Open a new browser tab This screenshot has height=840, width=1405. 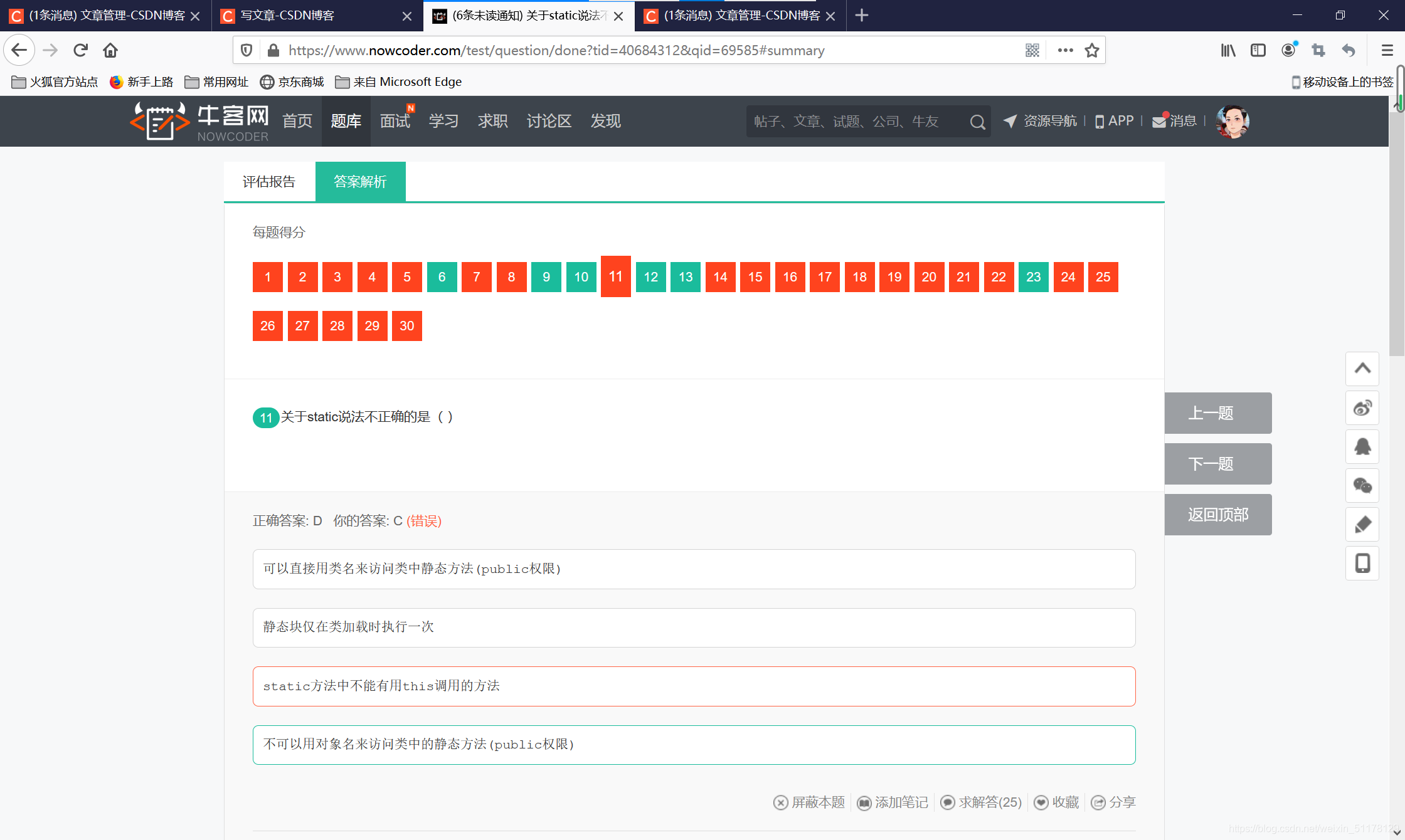tap(862, 15)
